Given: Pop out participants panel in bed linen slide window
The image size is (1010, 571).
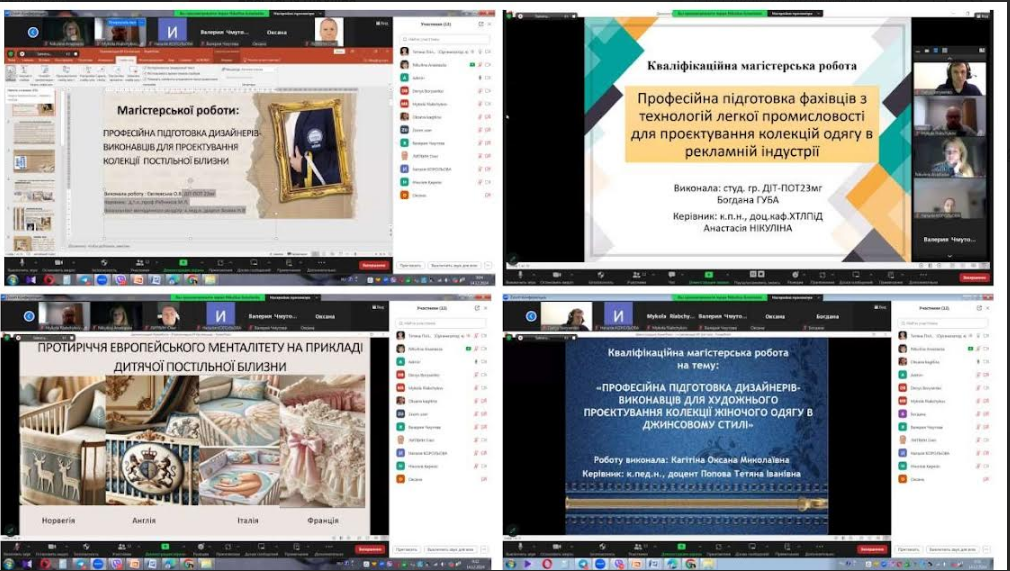Looking at the screenshot, I should coord(481,24).
